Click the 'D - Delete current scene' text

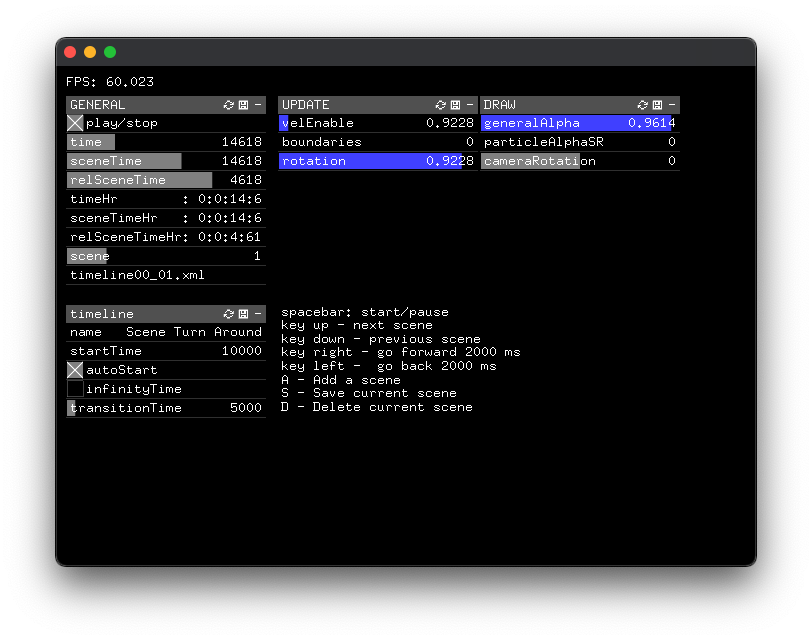(376, 407)
